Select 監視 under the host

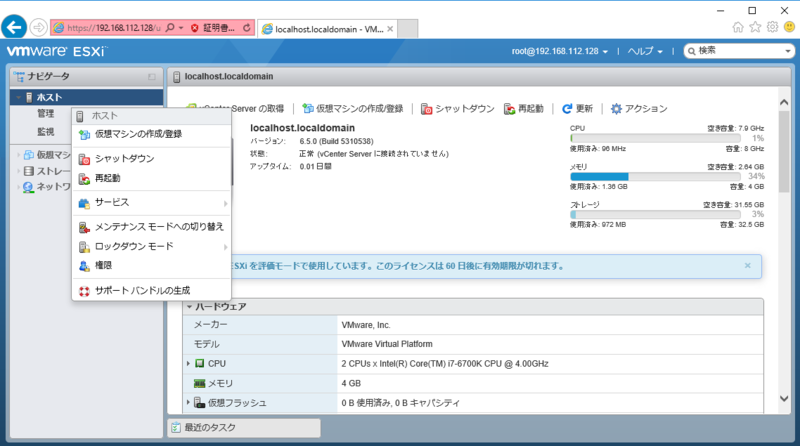45,132
